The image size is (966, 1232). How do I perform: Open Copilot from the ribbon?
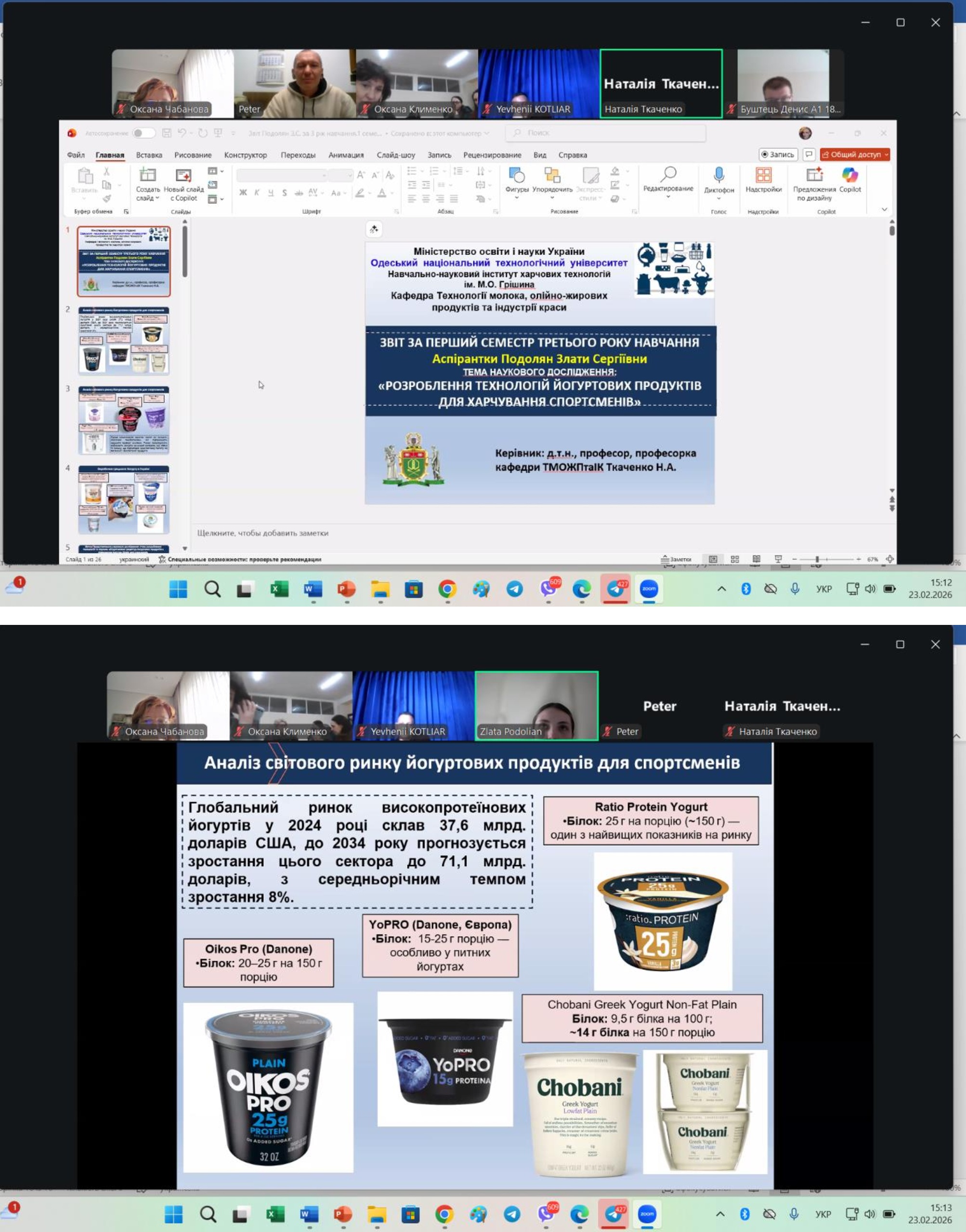[849, 176]
